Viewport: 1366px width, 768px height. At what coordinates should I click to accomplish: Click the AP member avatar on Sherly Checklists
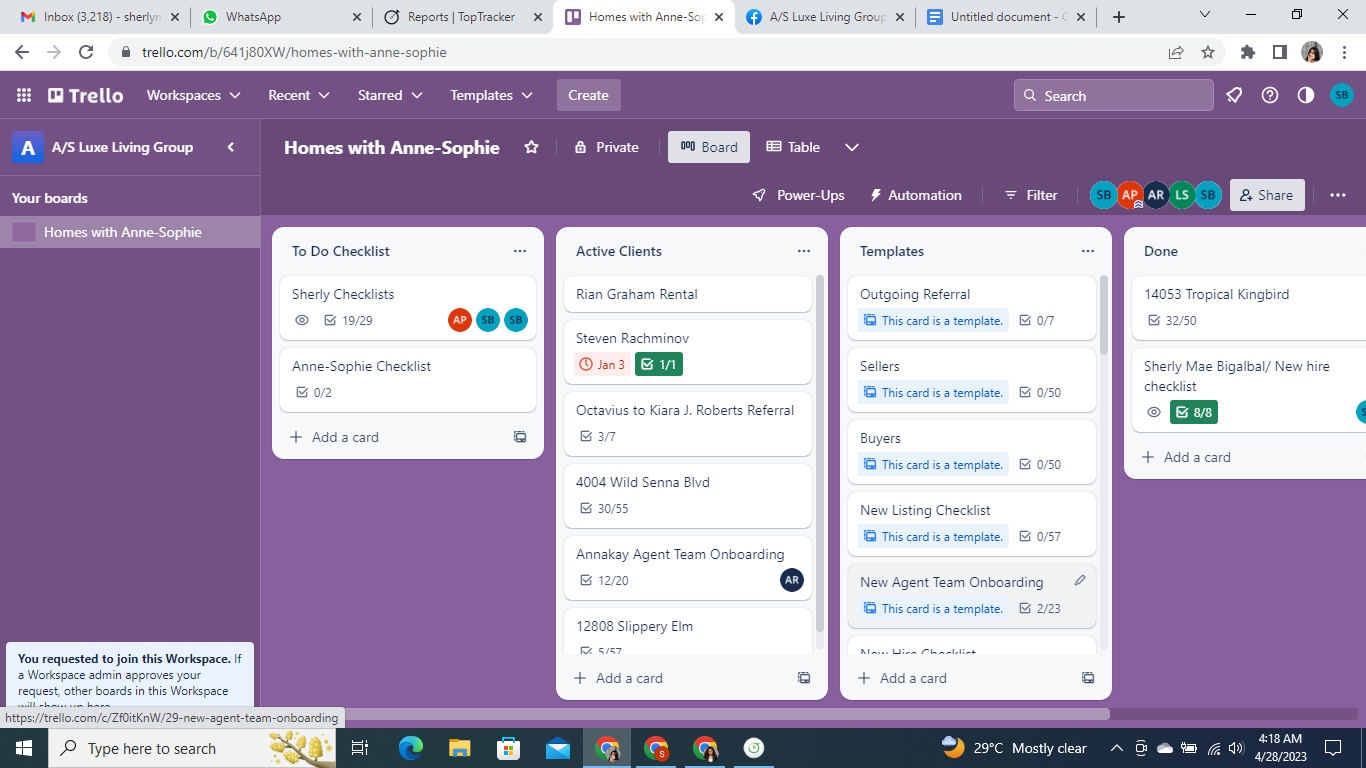460,320
